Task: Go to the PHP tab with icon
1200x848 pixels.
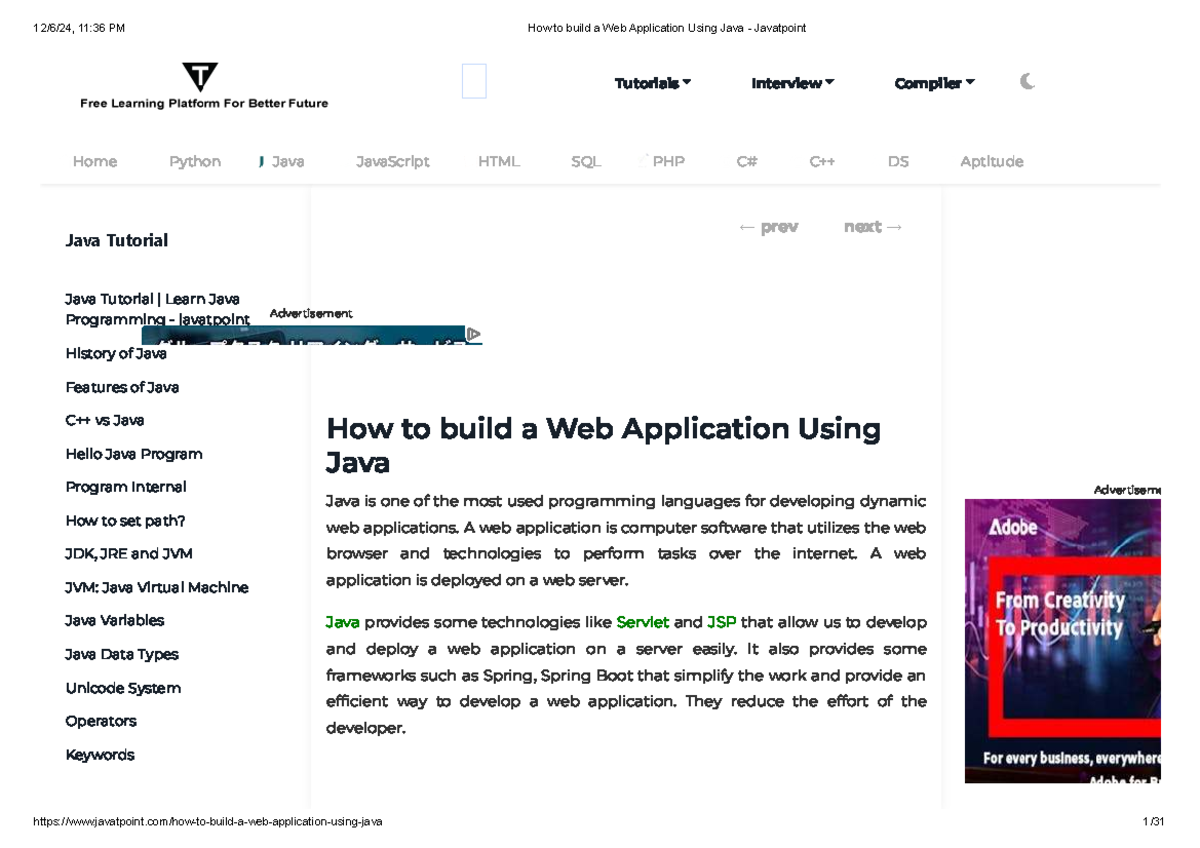Action: 662,161
